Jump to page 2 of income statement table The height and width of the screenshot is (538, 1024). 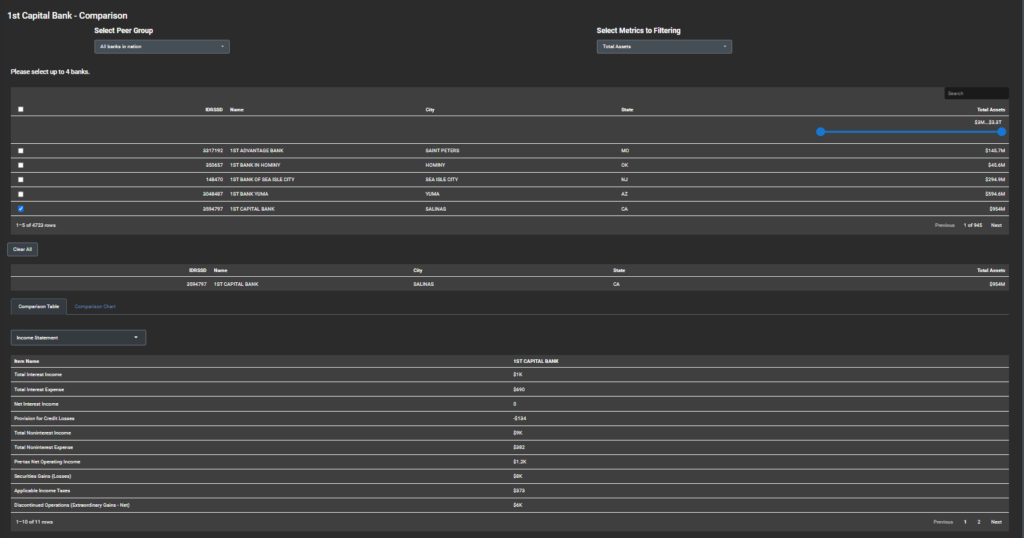pyautogui.click(x=978, y=522)
